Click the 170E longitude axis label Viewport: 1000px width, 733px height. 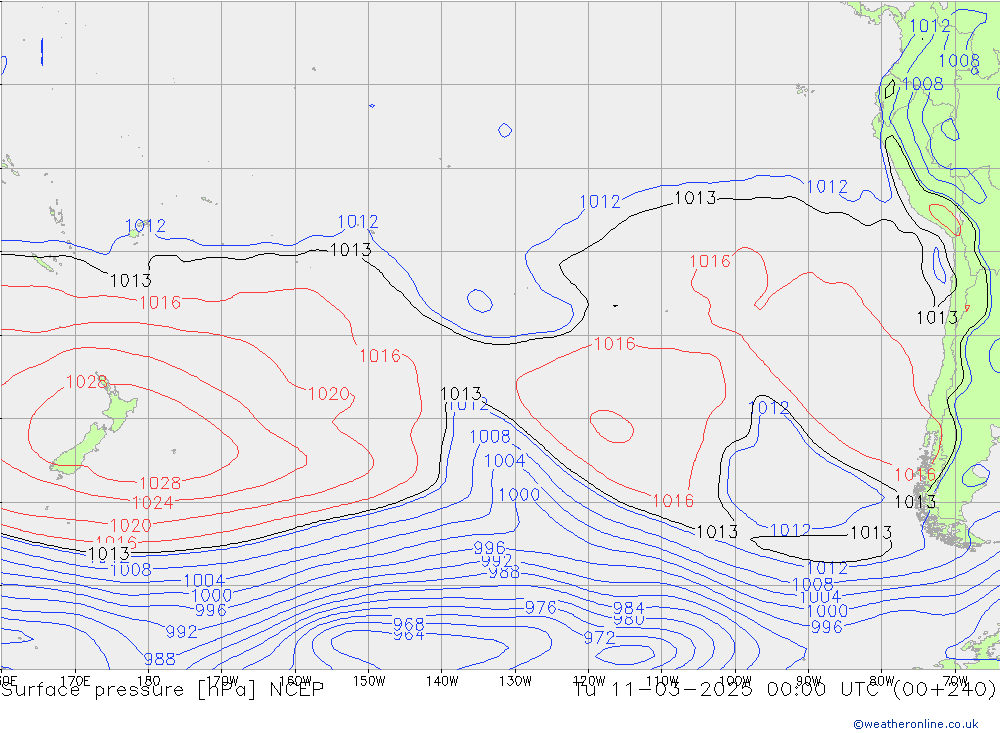[x=75, y=681]
